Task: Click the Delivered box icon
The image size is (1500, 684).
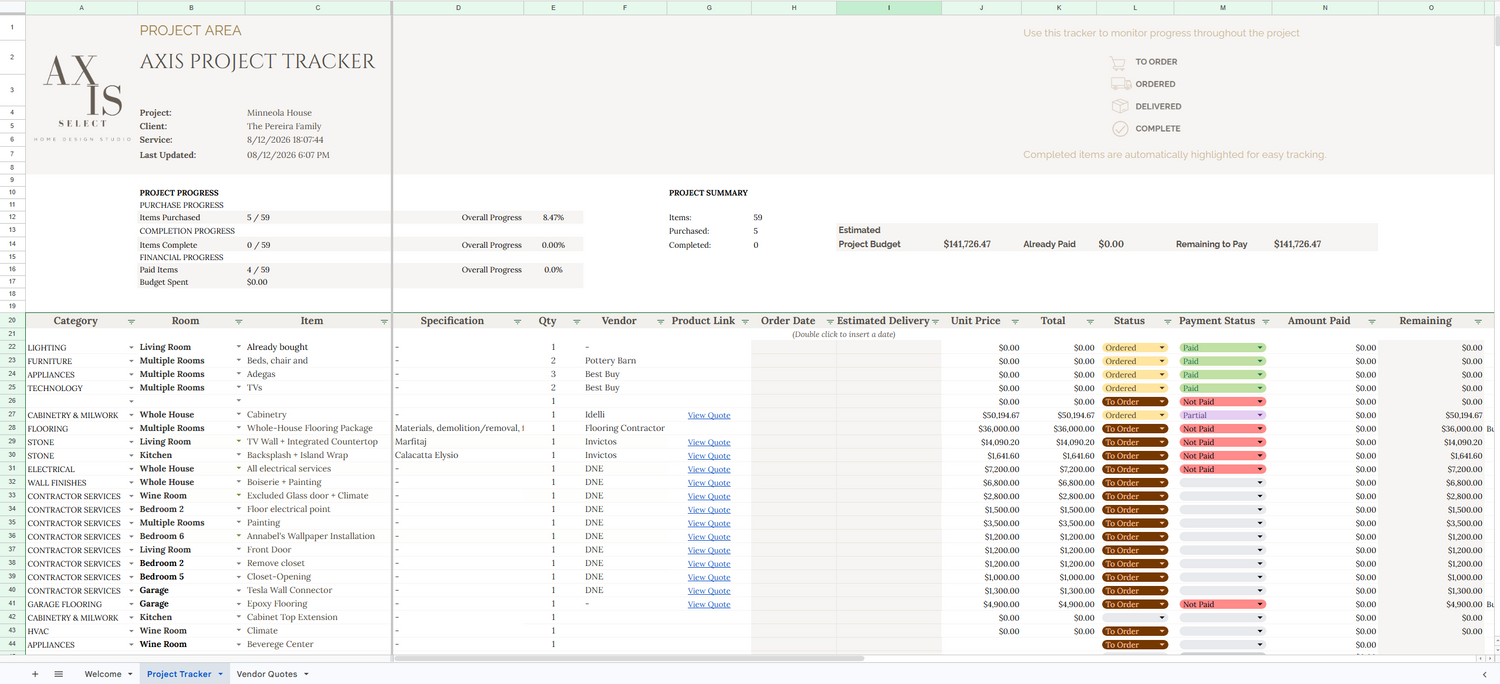Action: click(1120, 106)
